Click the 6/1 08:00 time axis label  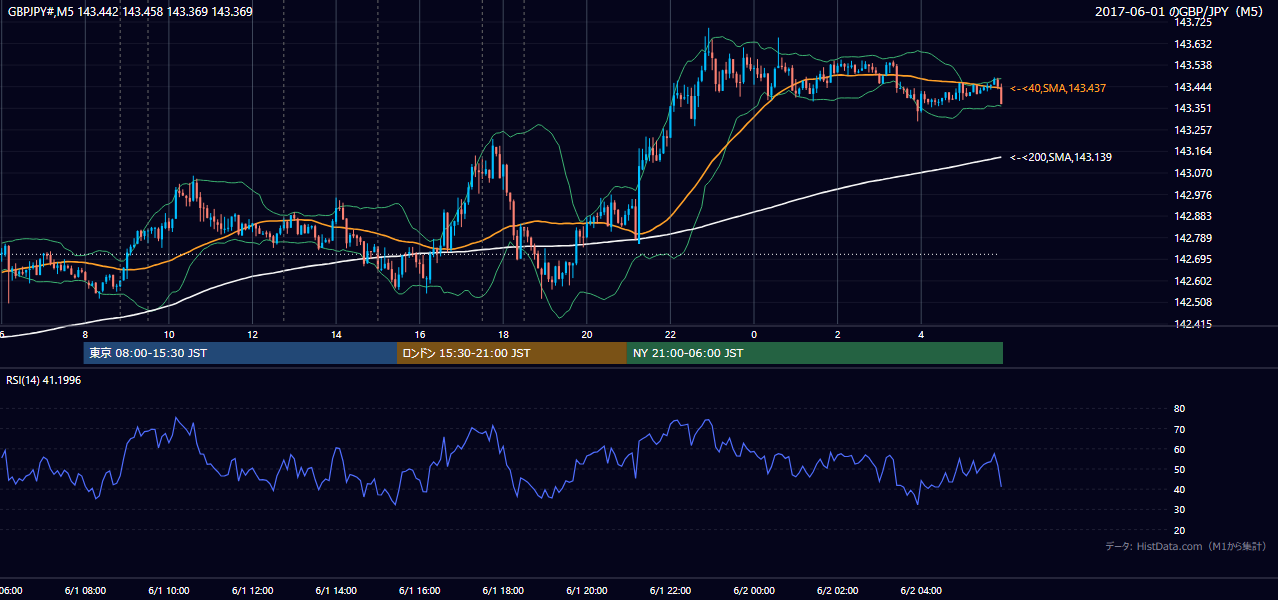point(84,590)
